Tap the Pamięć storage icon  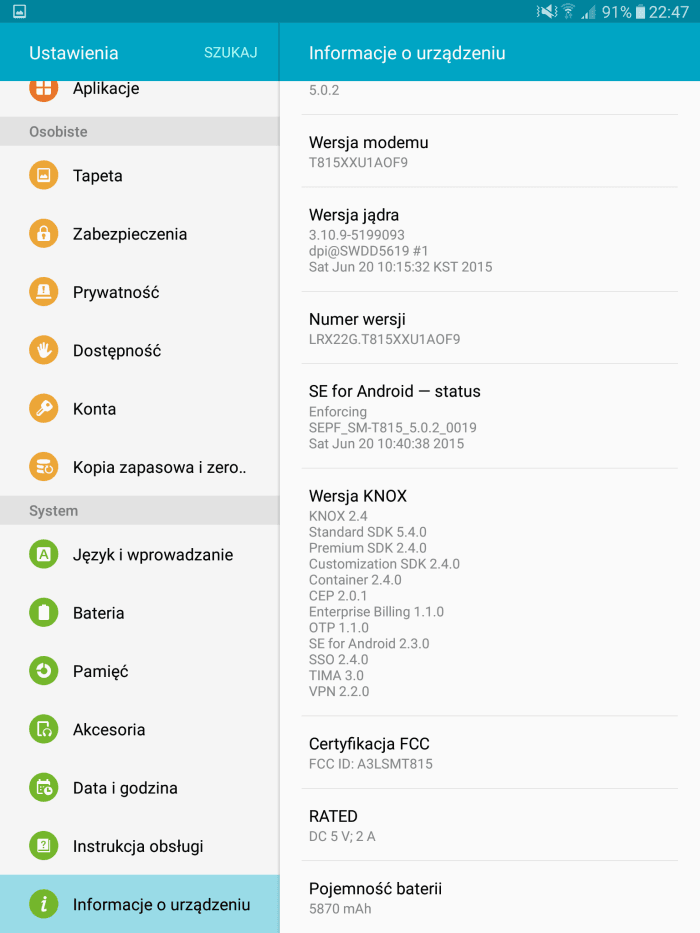pyautogui.click(x=43, y=671)
